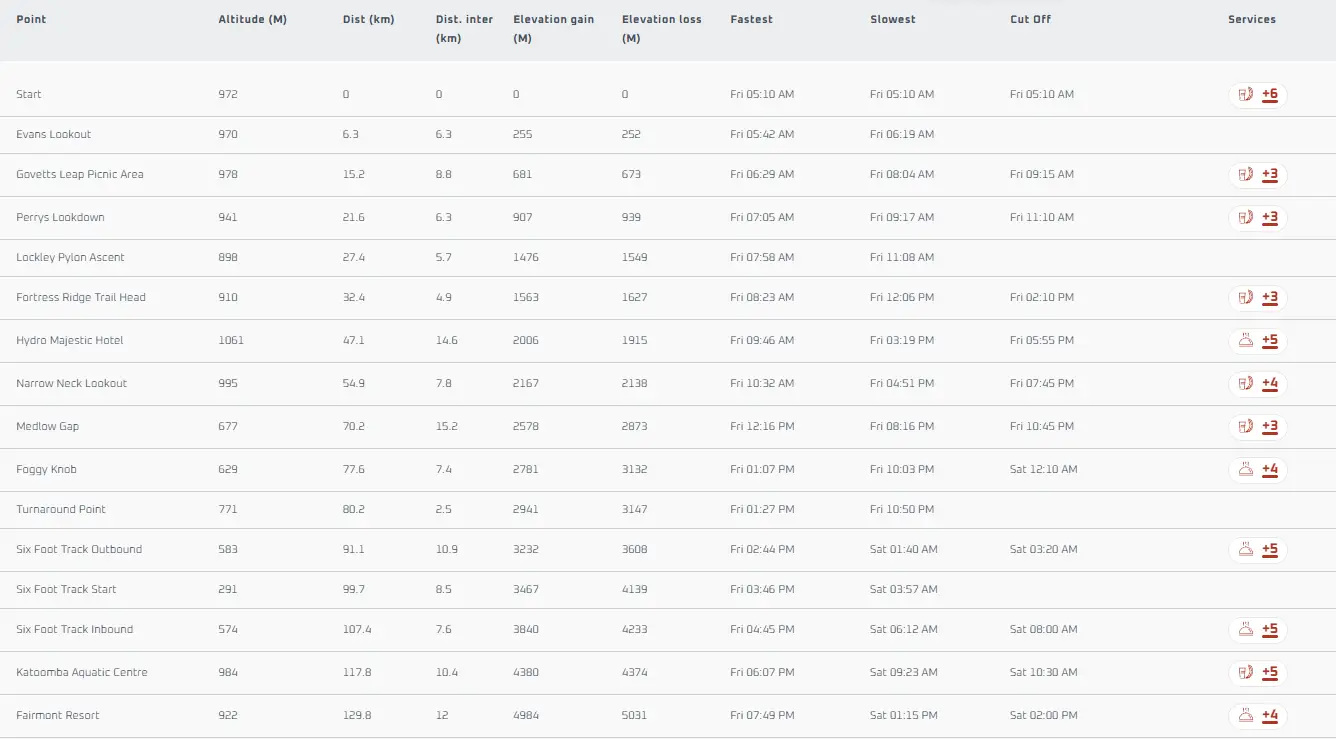Select the Evans Lookout point name
The height and width of the screenshot is (739, 1336).
pos(53,134)
